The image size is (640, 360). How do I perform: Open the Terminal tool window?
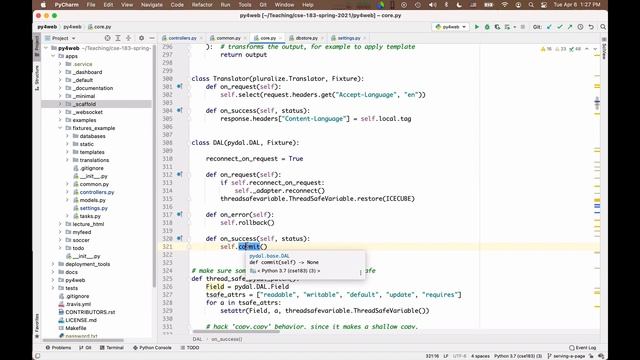click(x=112, y=348)
